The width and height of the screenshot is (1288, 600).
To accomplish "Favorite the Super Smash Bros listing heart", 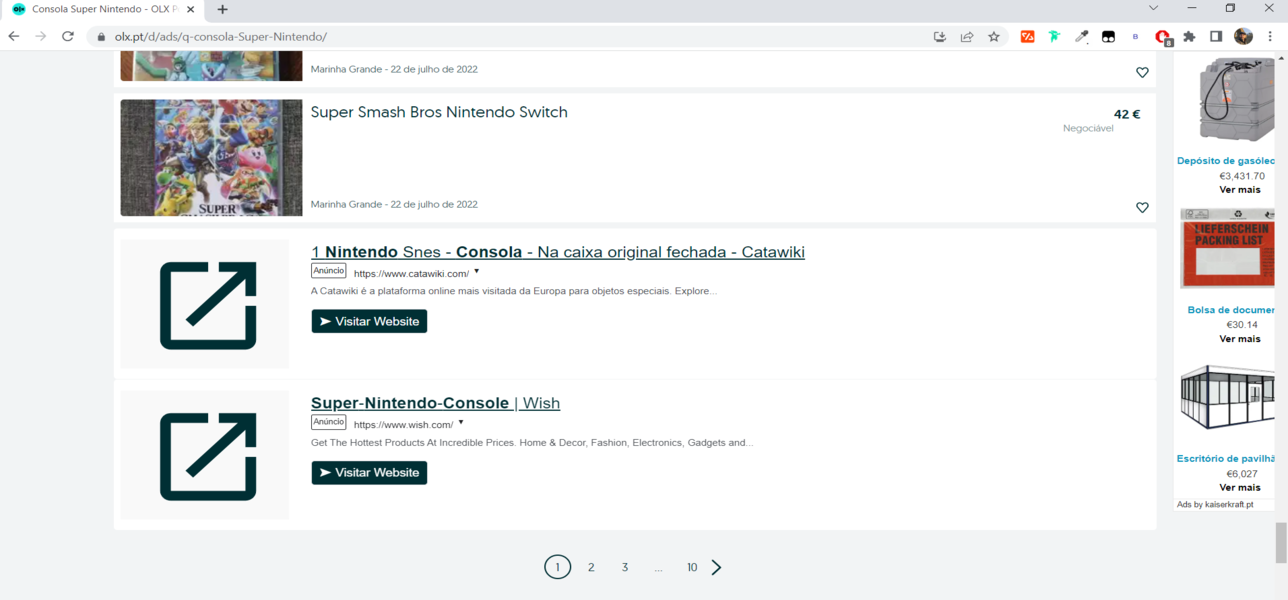I will coord(1142,208).
